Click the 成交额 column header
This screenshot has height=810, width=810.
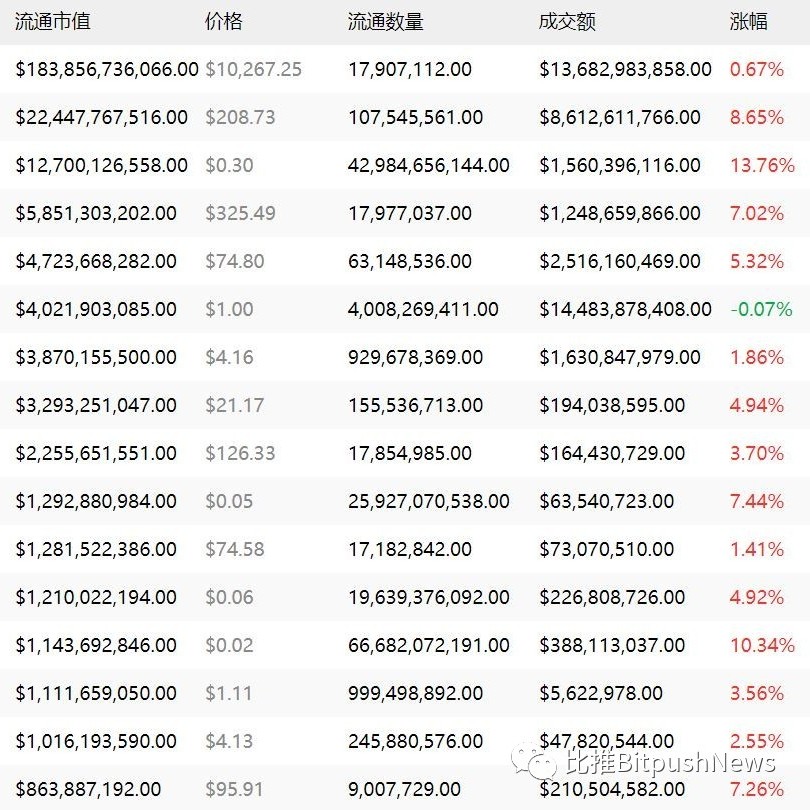pyautogui.click(x=567, y=22)
